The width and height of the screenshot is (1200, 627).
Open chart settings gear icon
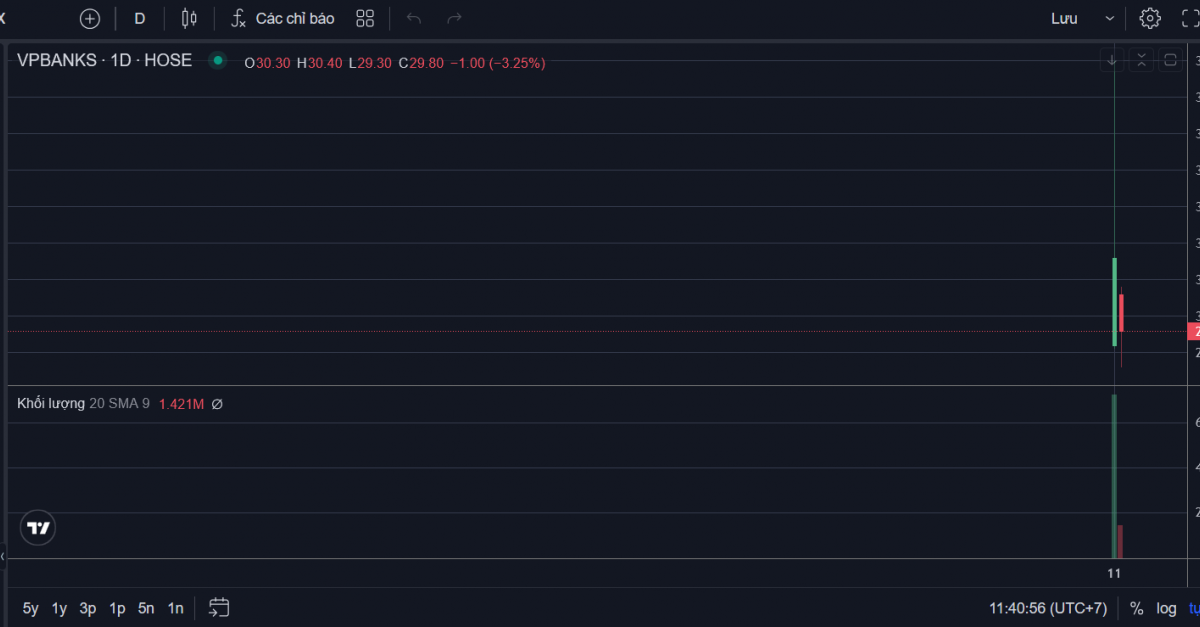pos(1150,18)
